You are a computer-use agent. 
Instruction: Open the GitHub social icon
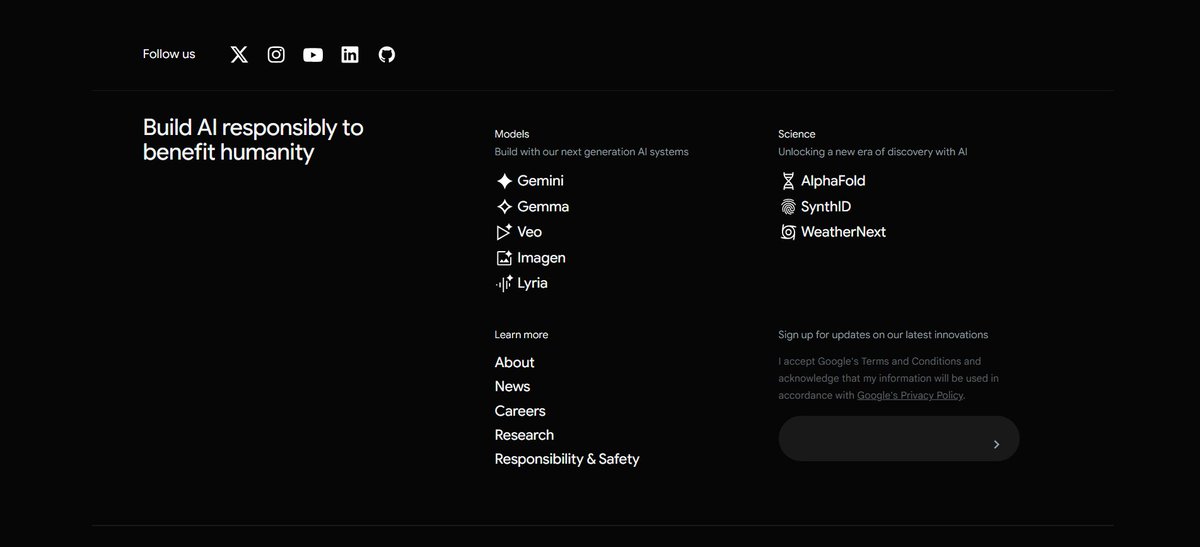387,55
